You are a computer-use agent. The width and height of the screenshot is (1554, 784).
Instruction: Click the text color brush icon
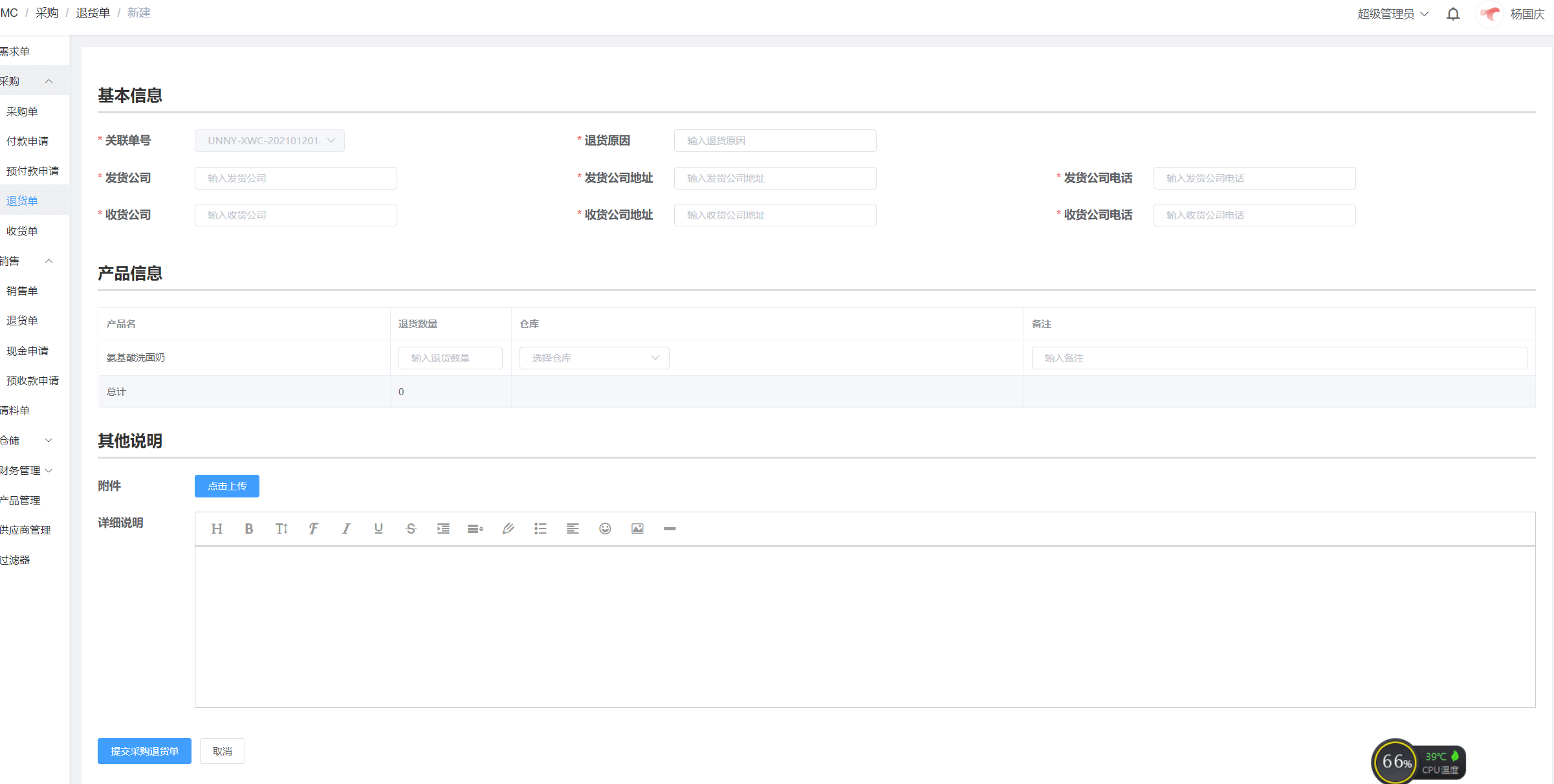(508, 528)
